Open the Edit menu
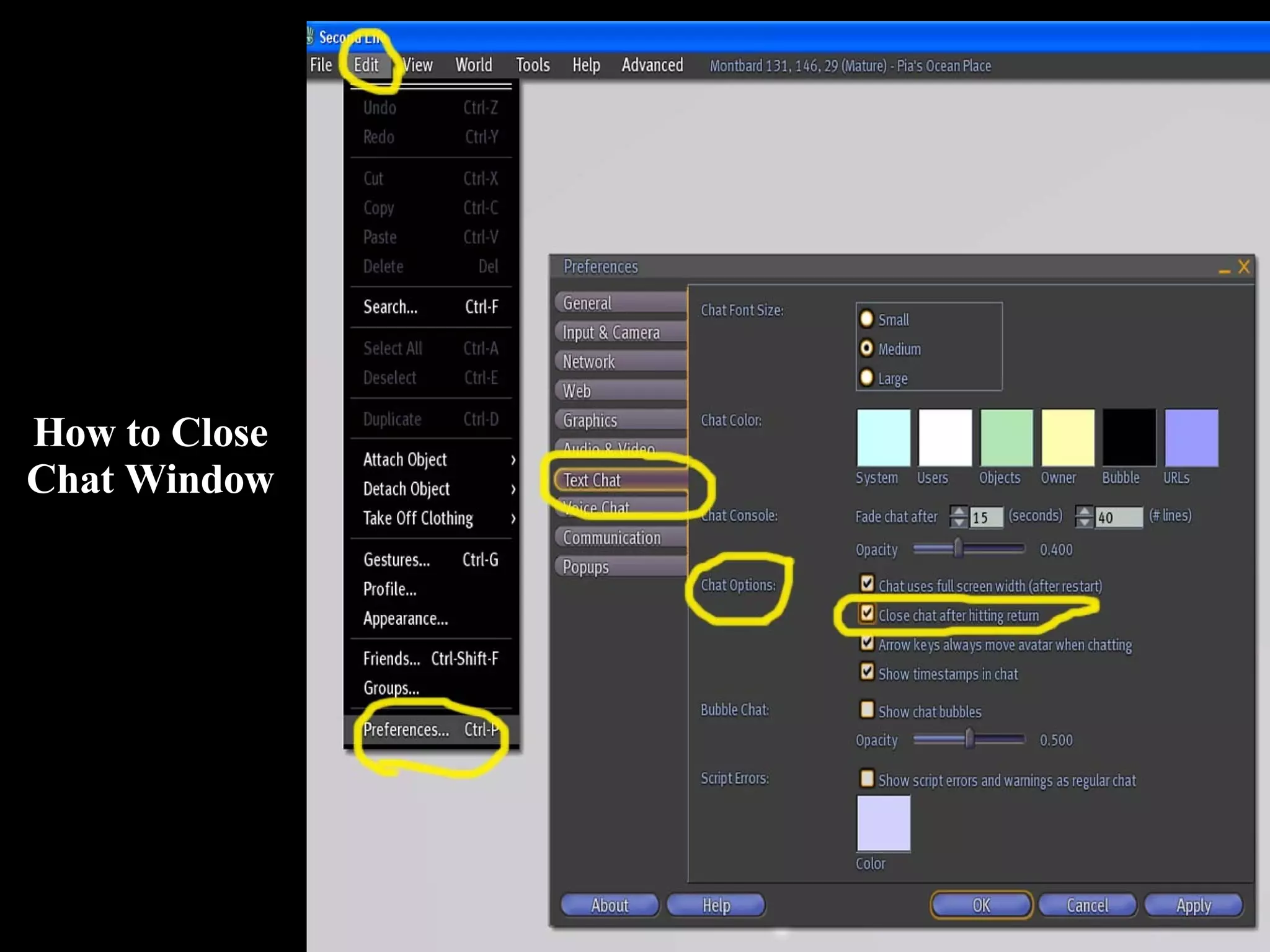Image resolution: width=1270 pixels, height=952 pixels. (x=366, y=65)
